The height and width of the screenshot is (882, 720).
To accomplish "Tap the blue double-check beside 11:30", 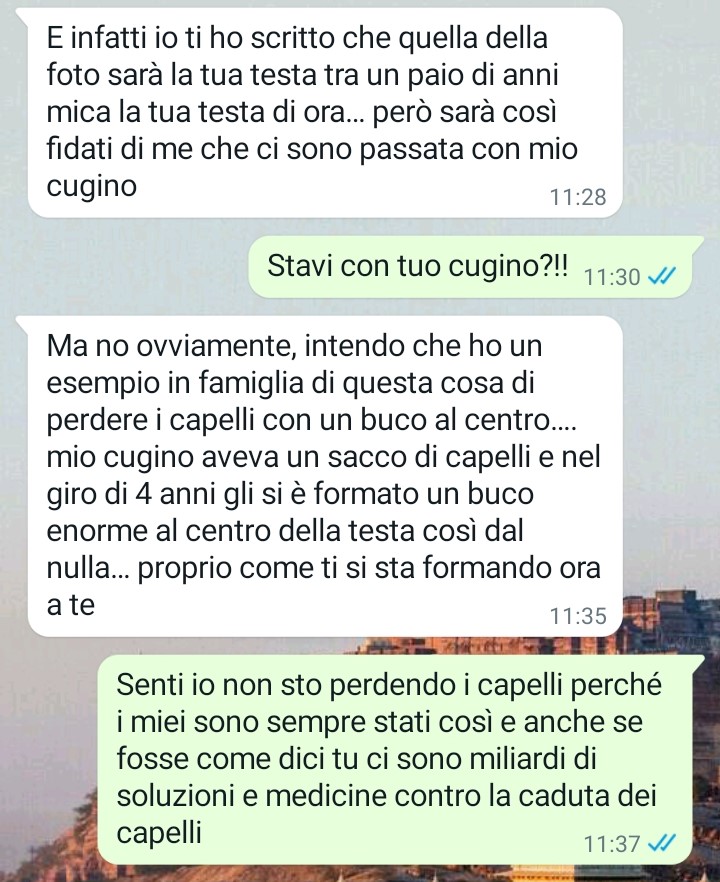I will [662, 276].
